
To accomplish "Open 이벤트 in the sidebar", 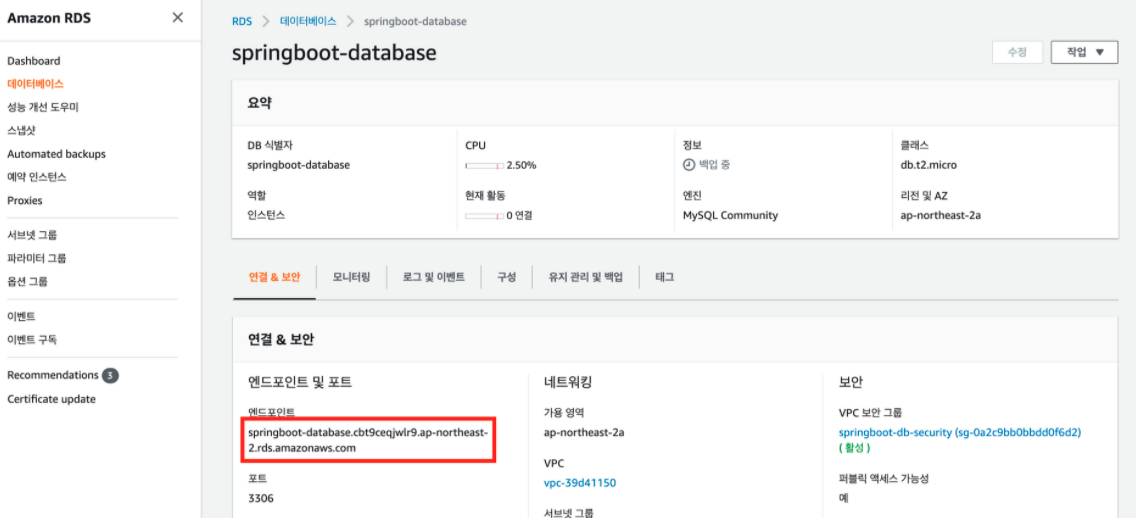I will click(x=21, y=317).
